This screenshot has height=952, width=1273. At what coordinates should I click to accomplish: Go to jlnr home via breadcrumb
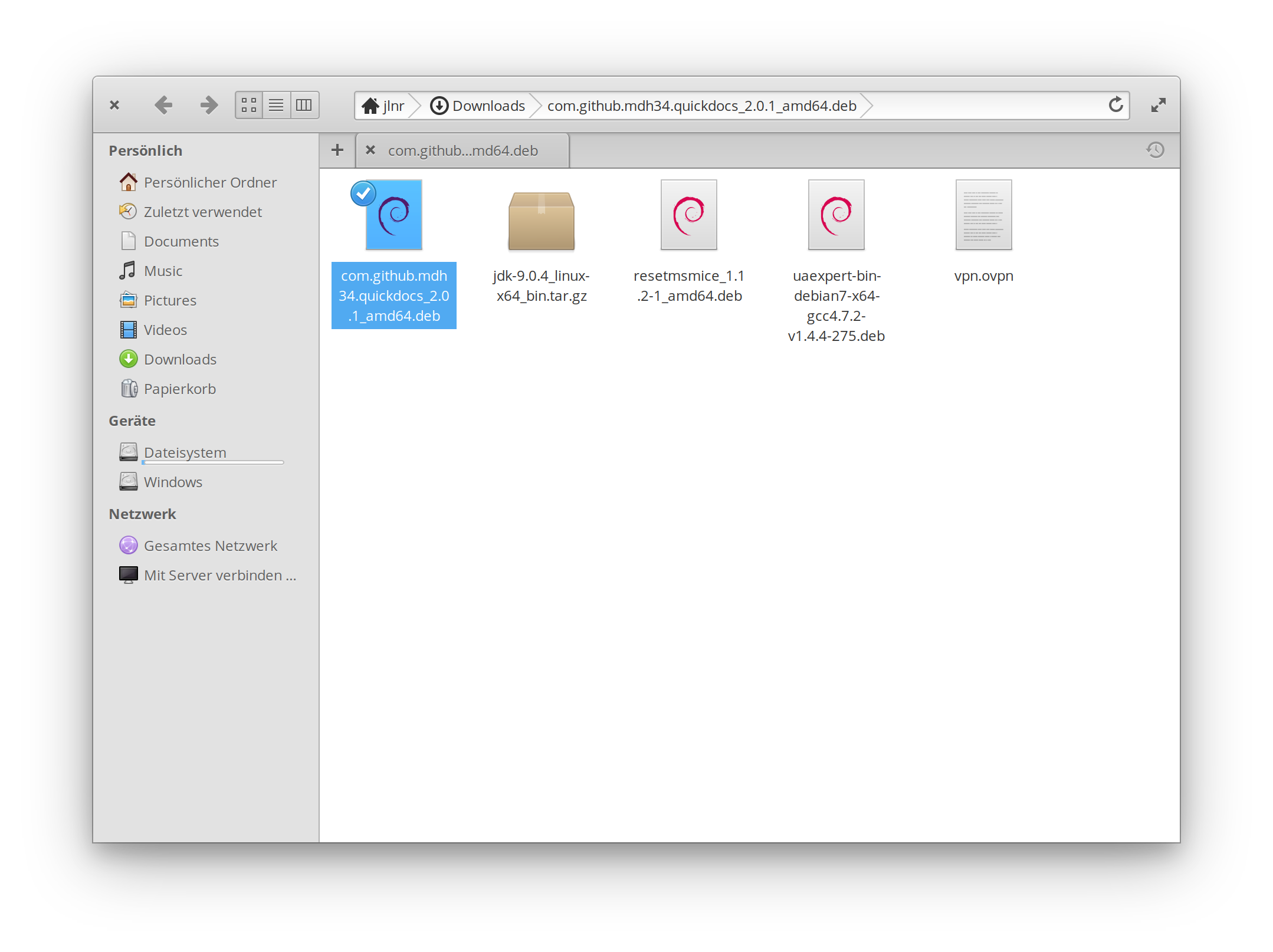click(386, 106)
